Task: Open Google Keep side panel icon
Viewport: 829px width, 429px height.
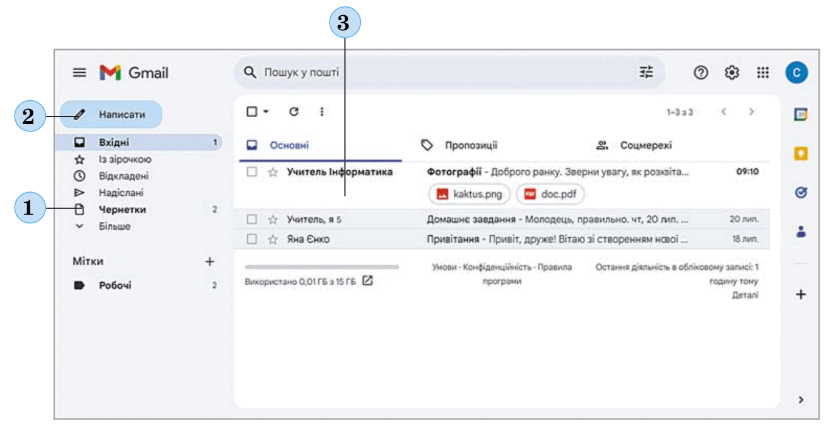Action: [x=801, y=153]
